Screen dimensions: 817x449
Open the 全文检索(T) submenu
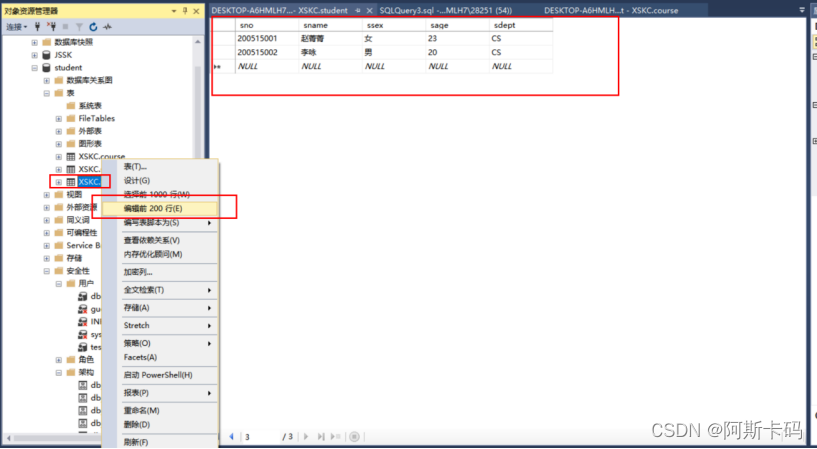coord(159,290)
